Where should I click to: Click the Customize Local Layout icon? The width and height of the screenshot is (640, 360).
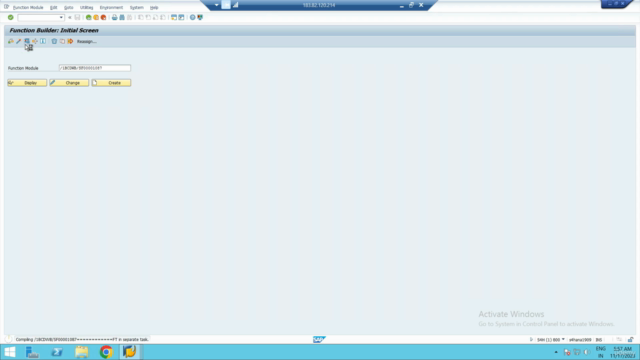click(200, 18)
